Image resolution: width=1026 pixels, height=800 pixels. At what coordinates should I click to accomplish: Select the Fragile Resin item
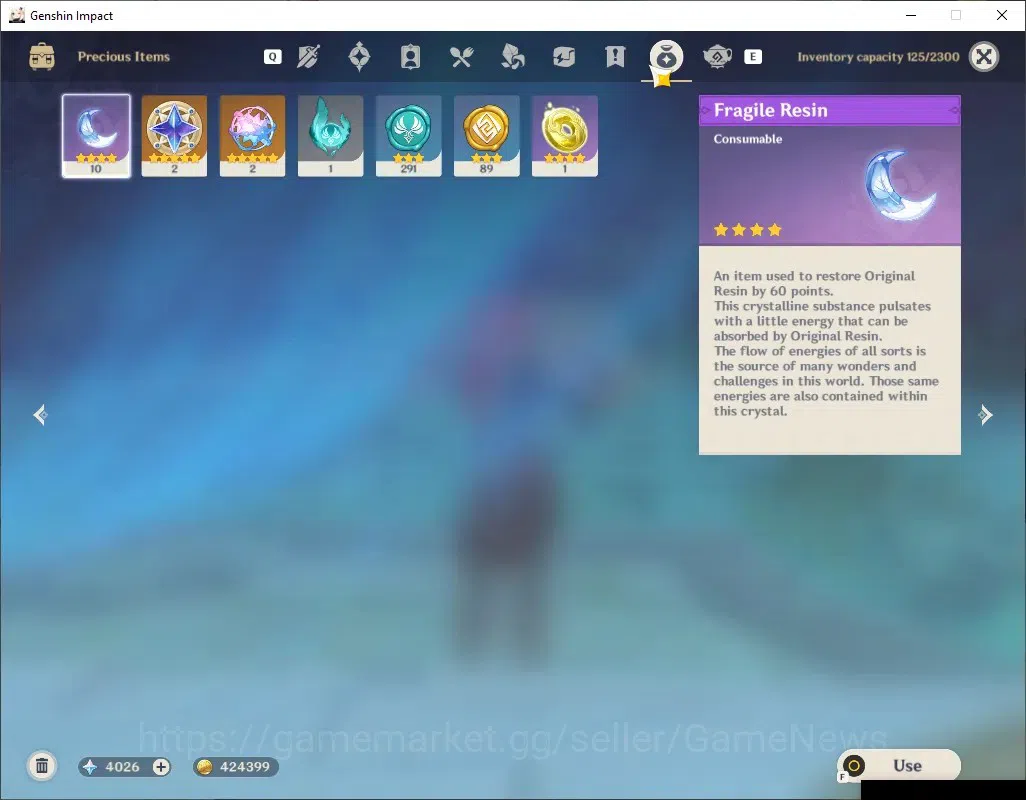click(96, 136)
